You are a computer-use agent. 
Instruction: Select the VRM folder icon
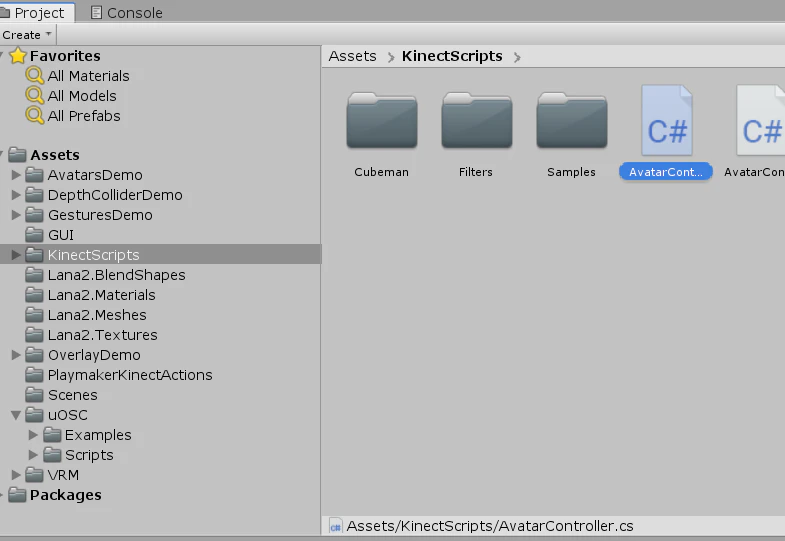[34, 475]
